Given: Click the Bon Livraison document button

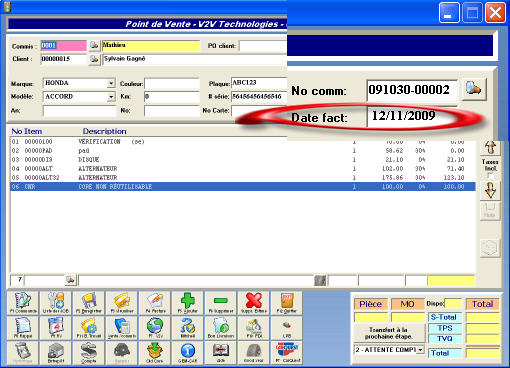Looking at the screenshot, I should [x=221, y=328].
